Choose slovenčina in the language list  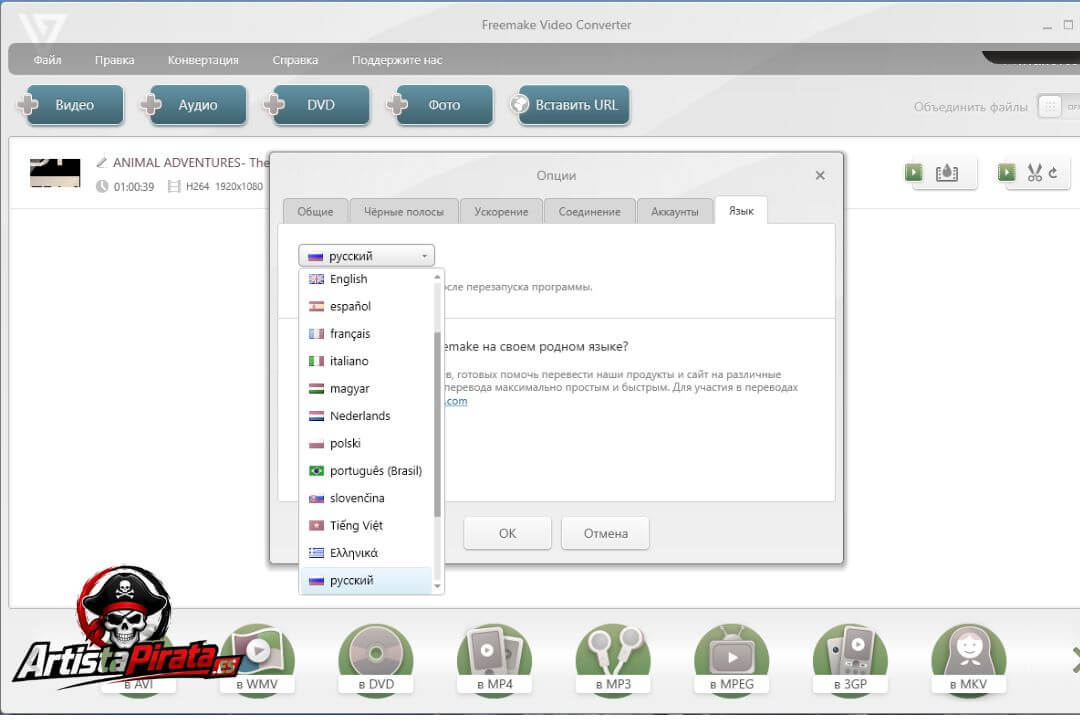coord(367,498)
